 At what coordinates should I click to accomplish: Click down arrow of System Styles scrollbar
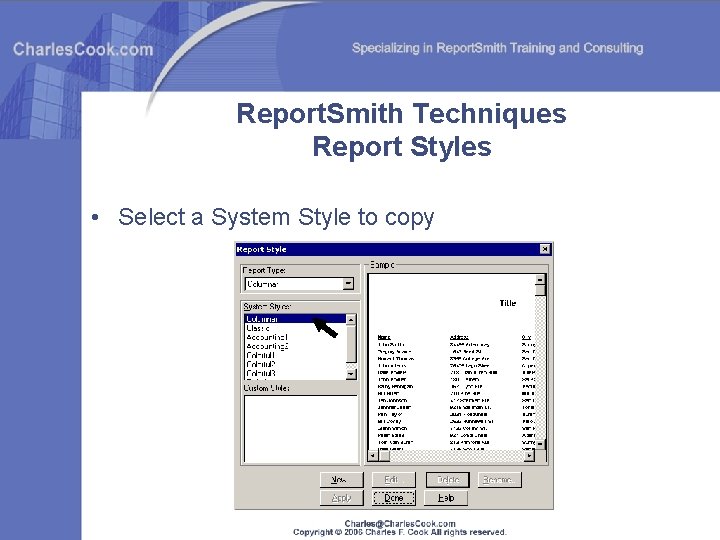351,374
